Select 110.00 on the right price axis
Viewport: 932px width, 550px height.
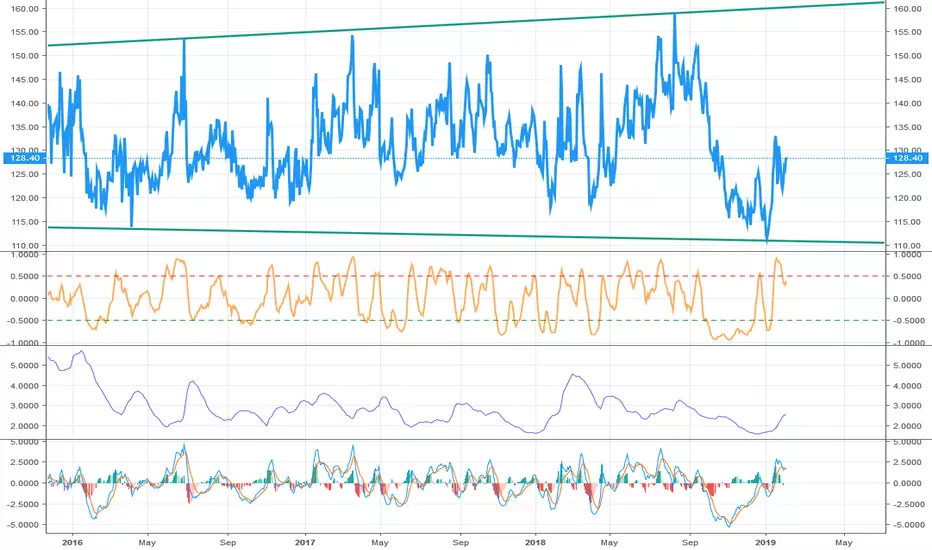tap(908, 246)
